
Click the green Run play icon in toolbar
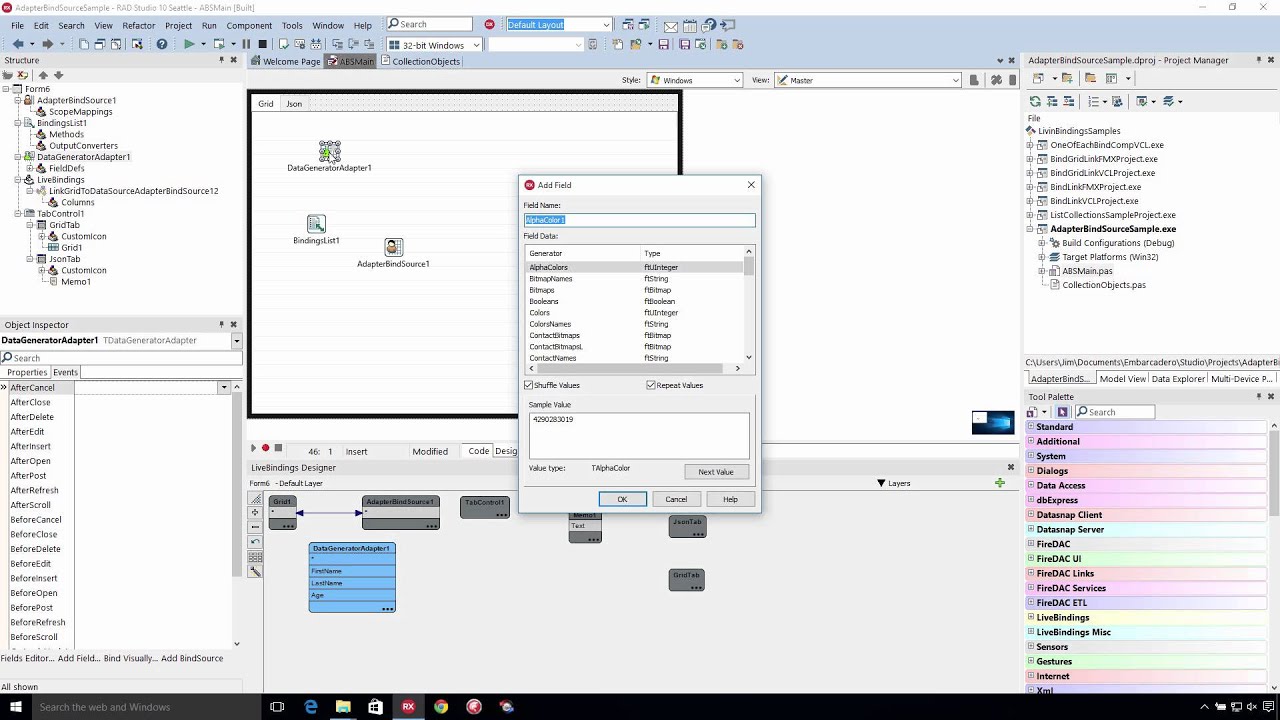pyautogui.click(x=189, y=44)
